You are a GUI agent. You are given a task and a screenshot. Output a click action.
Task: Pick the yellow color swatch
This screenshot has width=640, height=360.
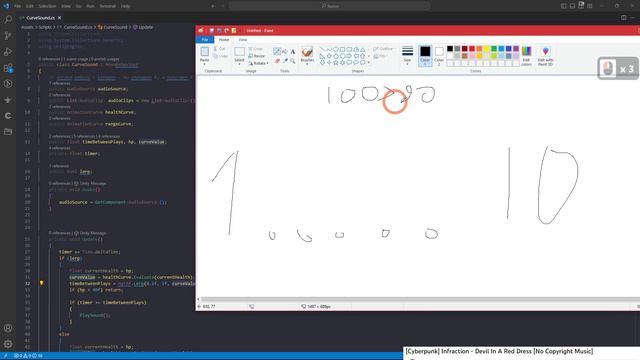(x=487, y=49)
